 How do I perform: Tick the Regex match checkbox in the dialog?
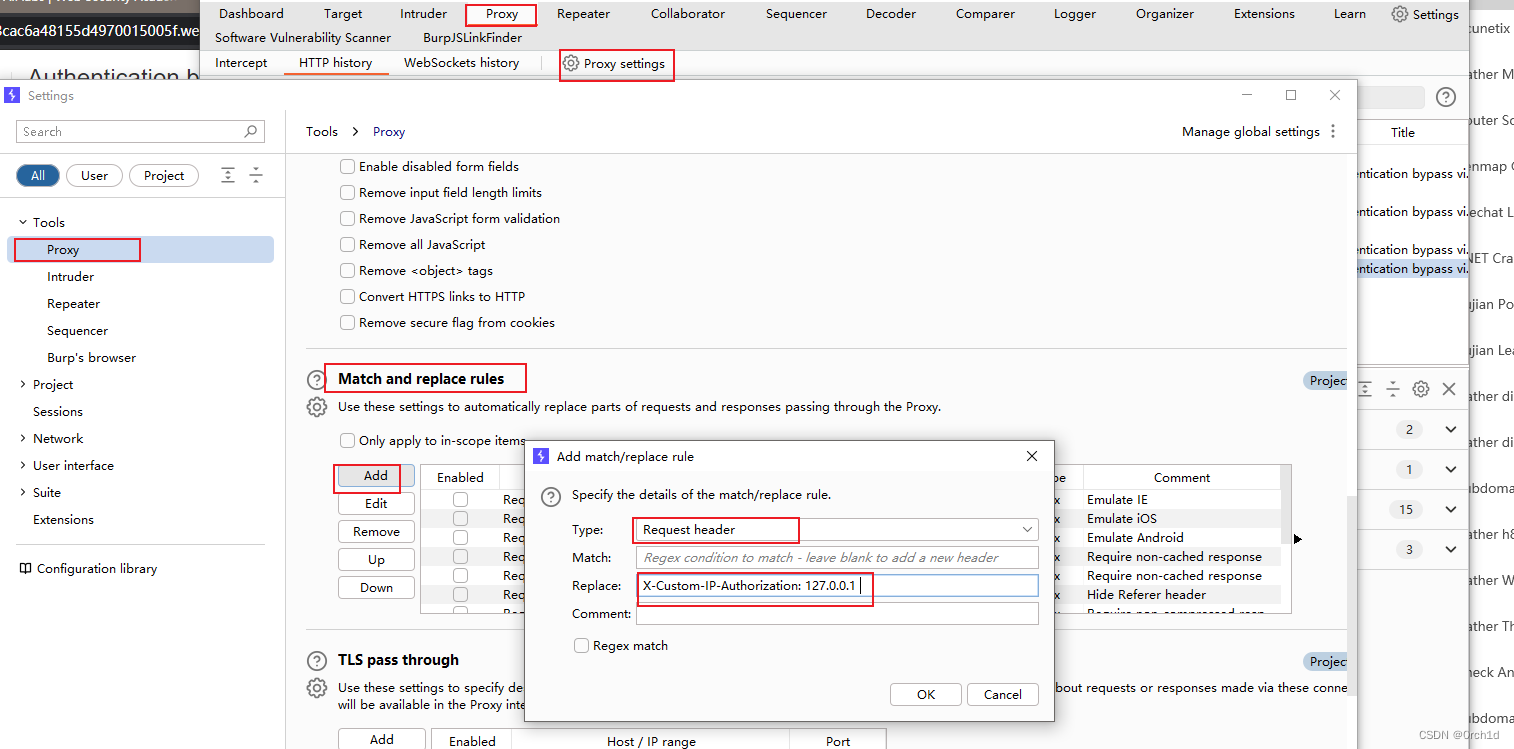(x=581, y=646)
